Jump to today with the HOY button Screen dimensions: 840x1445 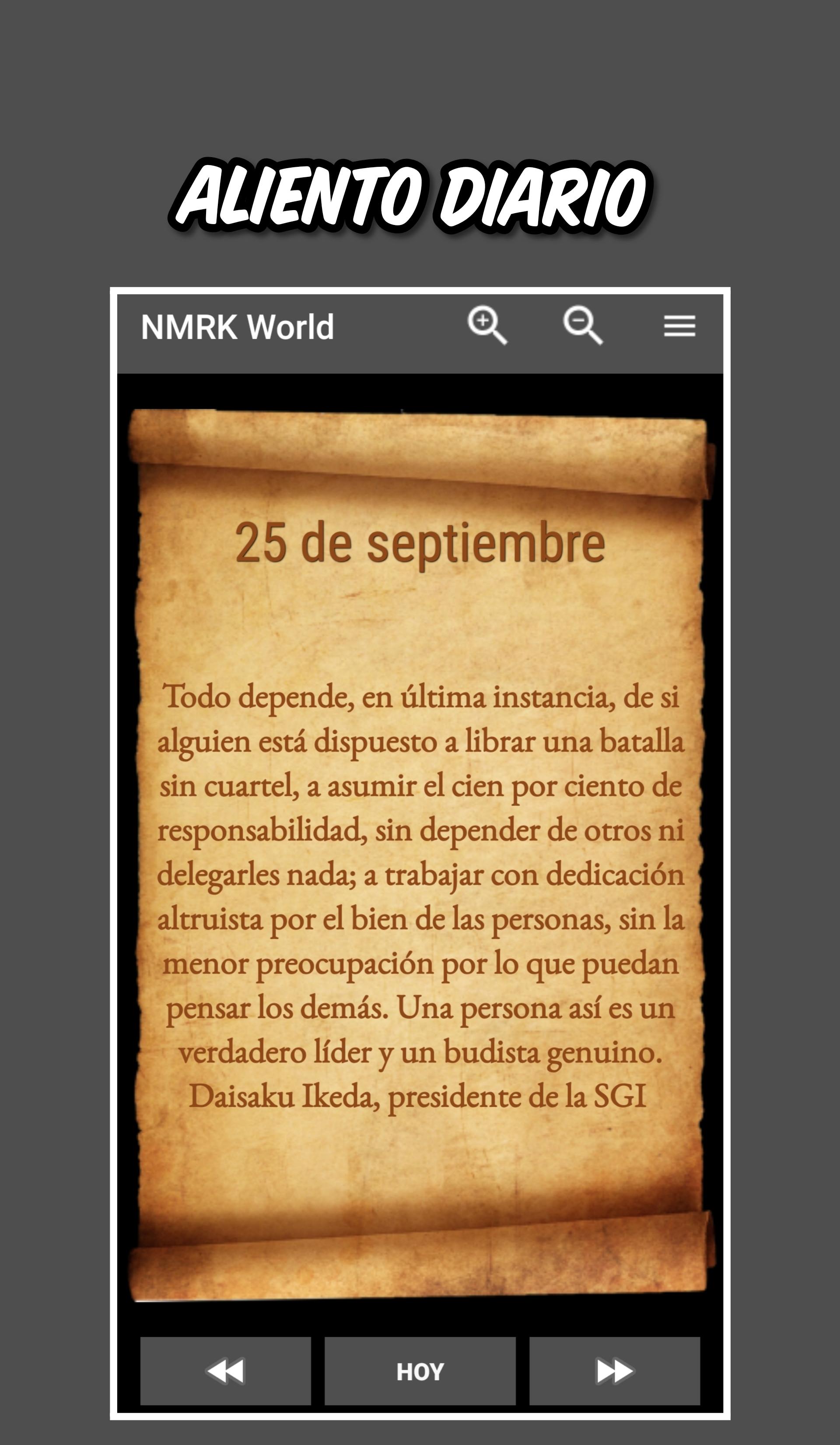420,1371
